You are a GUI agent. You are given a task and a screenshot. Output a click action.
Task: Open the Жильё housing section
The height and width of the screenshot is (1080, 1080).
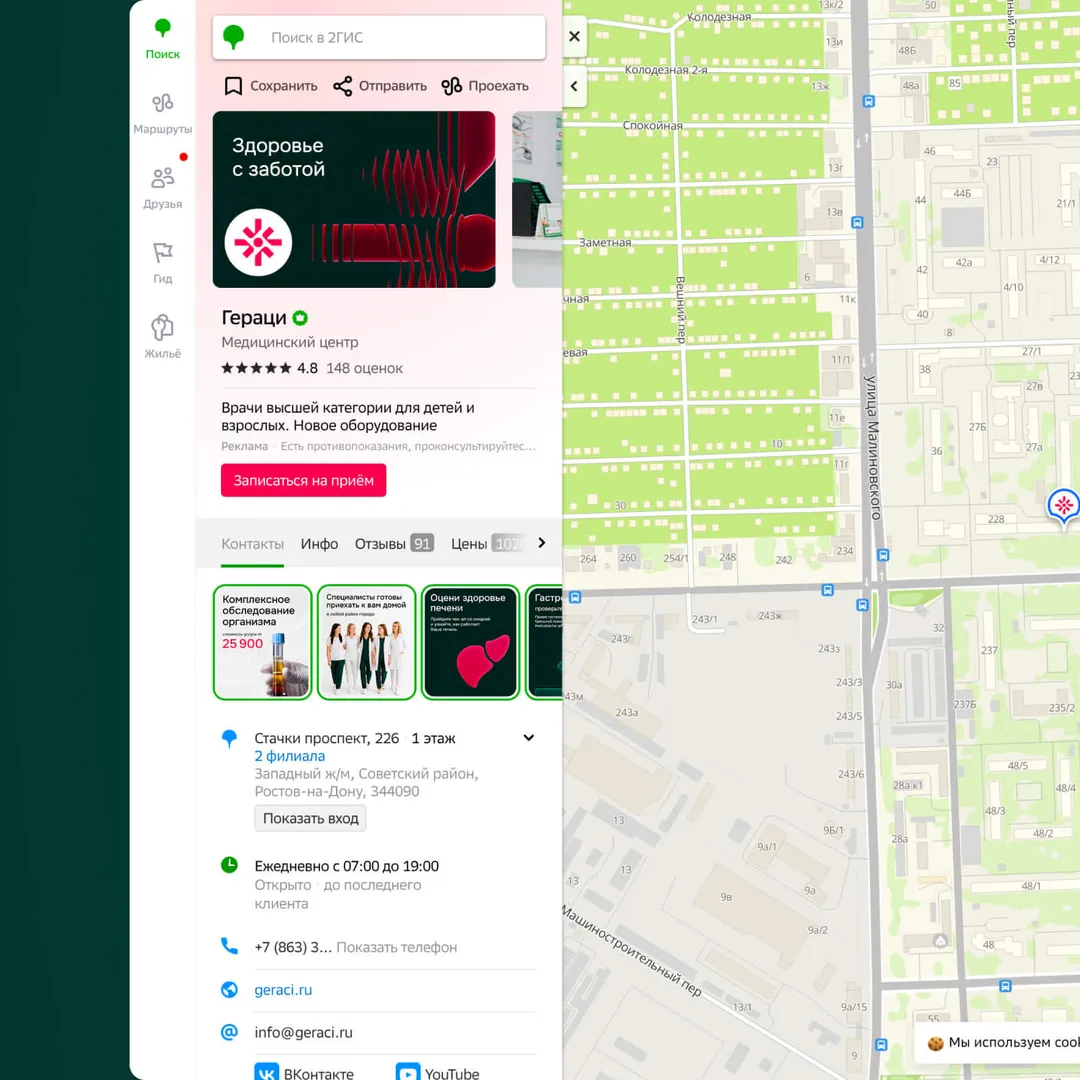click(163, 338)
